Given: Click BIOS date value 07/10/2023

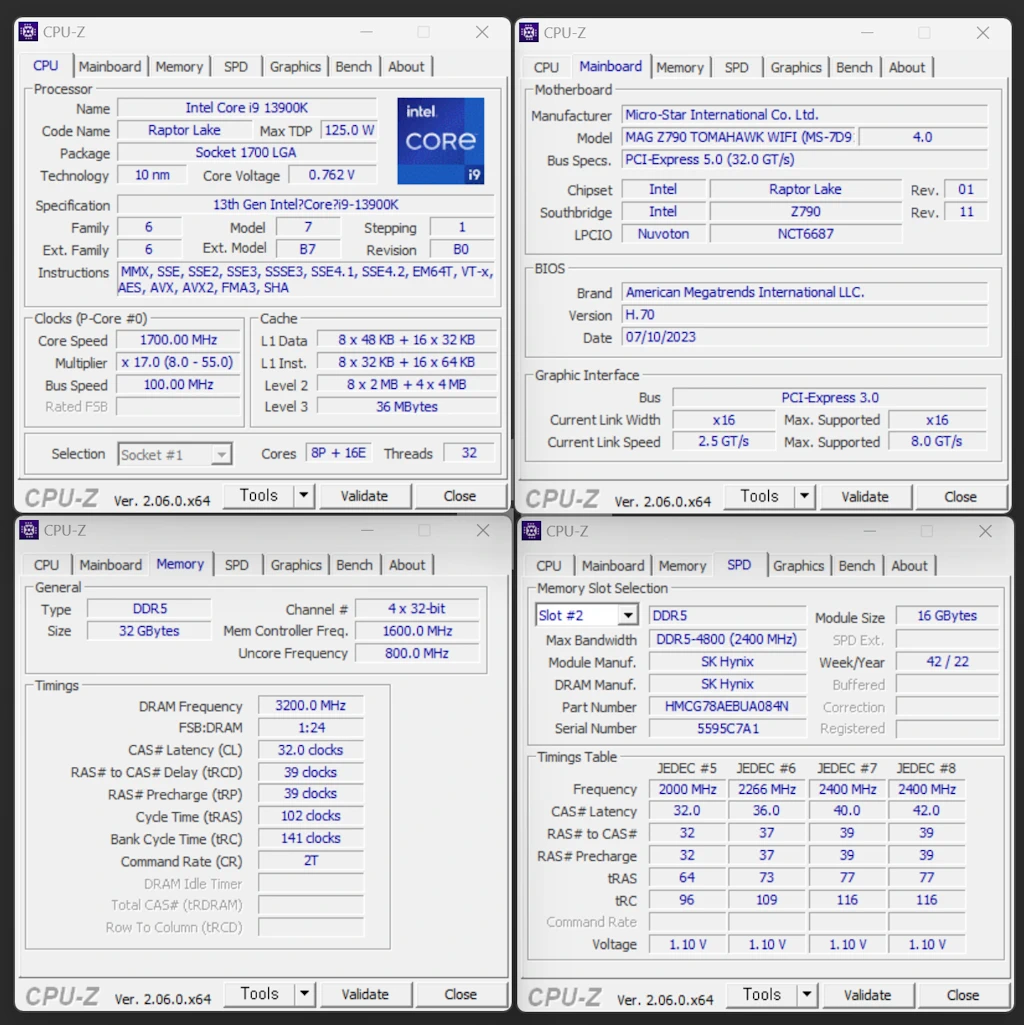Looking at the screenshot, I should click(x=804, y=337).
